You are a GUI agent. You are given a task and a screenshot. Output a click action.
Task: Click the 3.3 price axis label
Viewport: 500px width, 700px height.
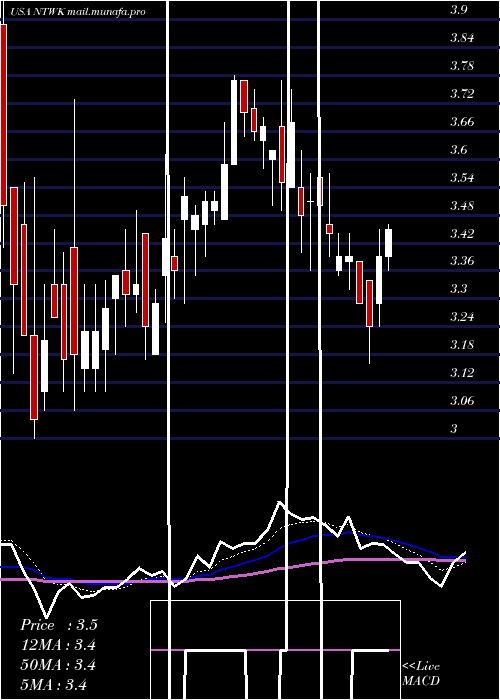tap(459, 289)
